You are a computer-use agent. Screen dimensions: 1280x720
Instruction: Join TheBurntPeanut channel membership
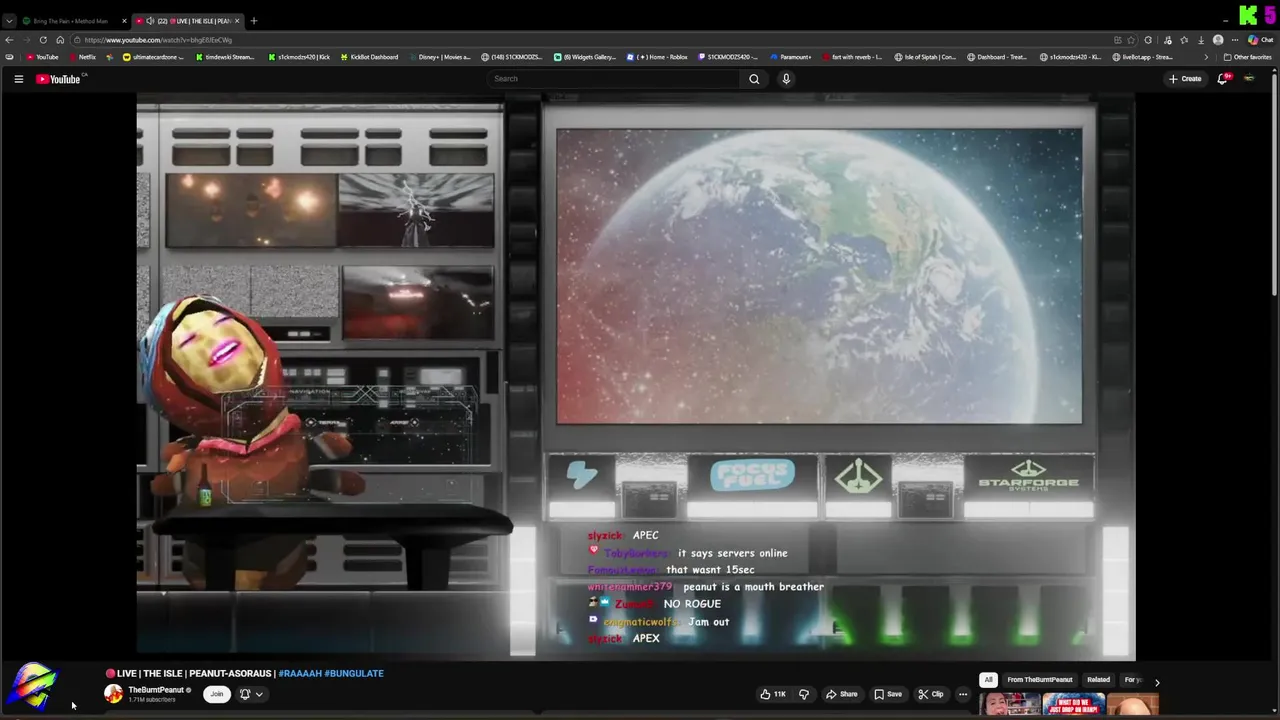[x=216, y=694]
